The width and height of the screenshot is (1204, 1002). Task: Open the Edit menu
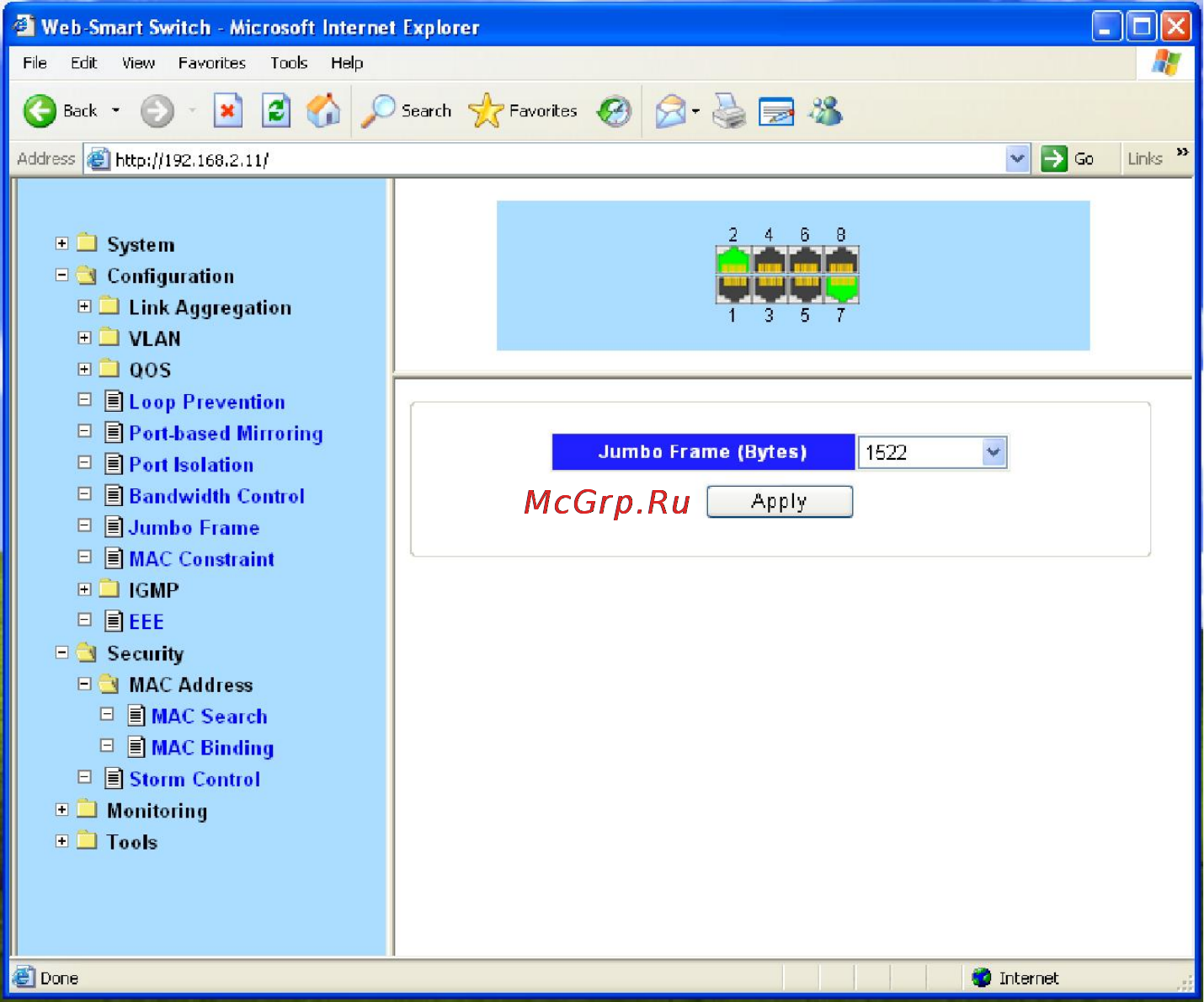(x=83, y=63)
